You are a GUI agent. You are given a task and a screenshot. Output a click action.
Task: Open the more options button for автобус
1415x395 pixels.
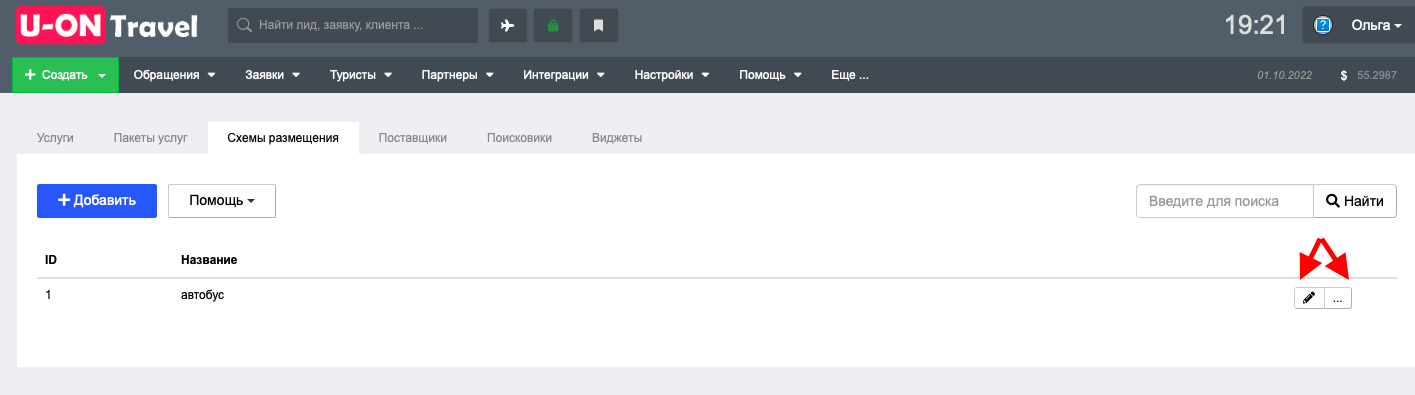click(x=1338, y=298)
